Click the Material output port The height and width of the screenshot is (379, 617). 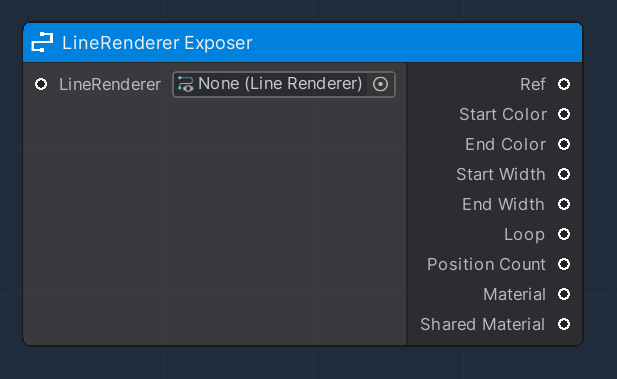click(x=564, y=294)
